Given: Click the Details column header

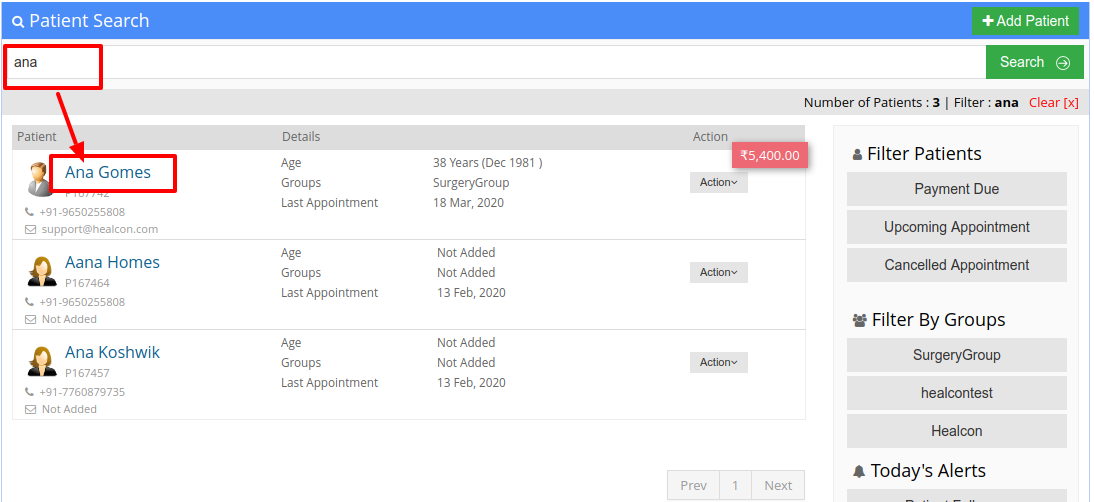Looking at the screenshot, I should (301, 137).
